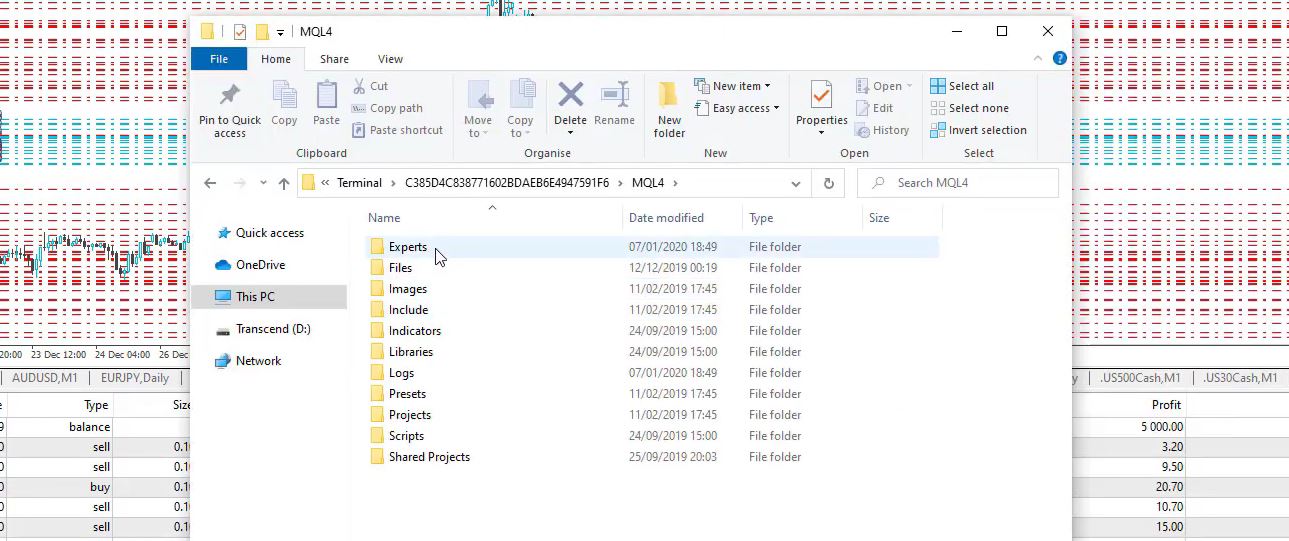The height and width of the screenshot is (541, 1289).
Task: Click the Up one level arrow
Action: pyautogui.click(x=284, y=183)
